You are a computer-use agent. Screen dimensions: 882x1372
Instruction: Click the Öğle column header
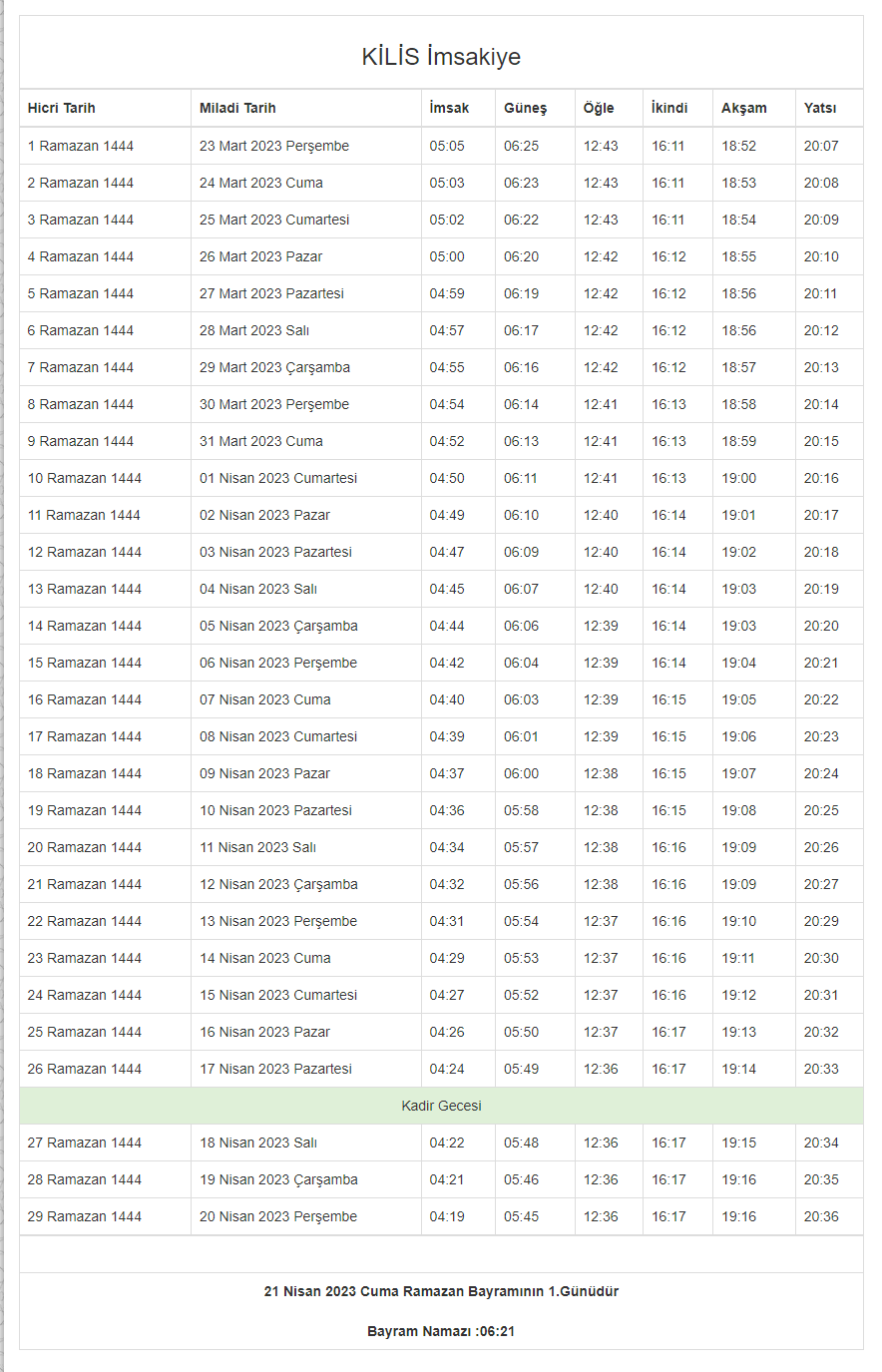click(x=599, y=108)
